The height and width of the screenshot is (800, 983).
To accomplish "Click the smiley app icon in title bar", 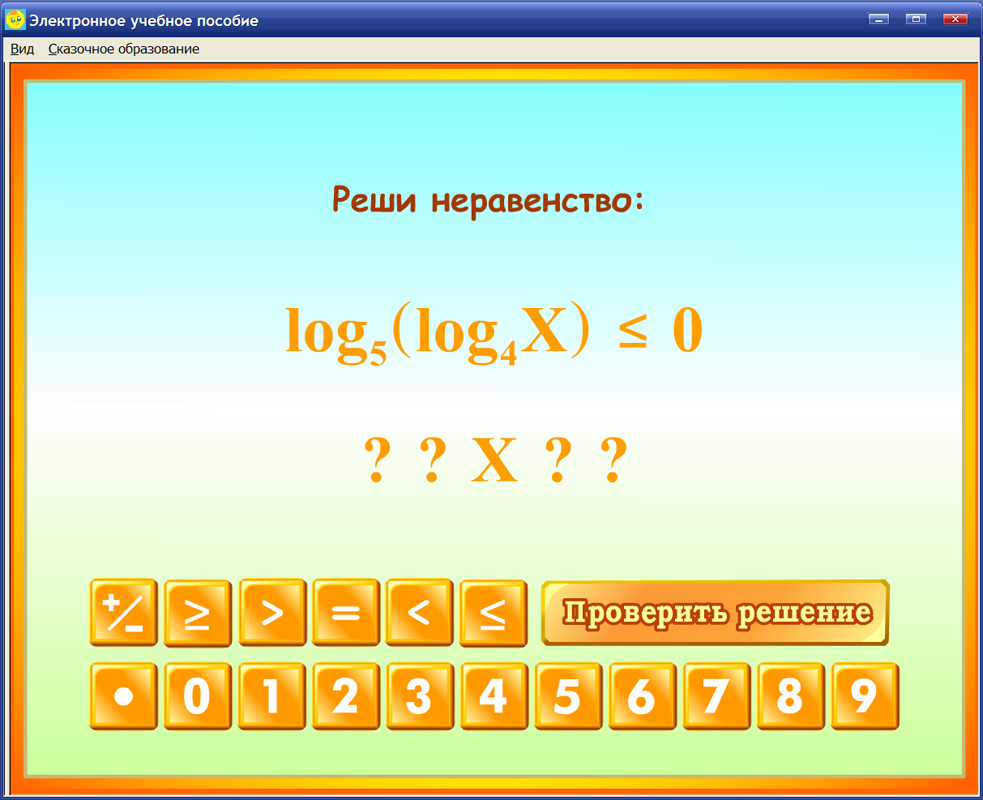I will [x=16, y=17].
